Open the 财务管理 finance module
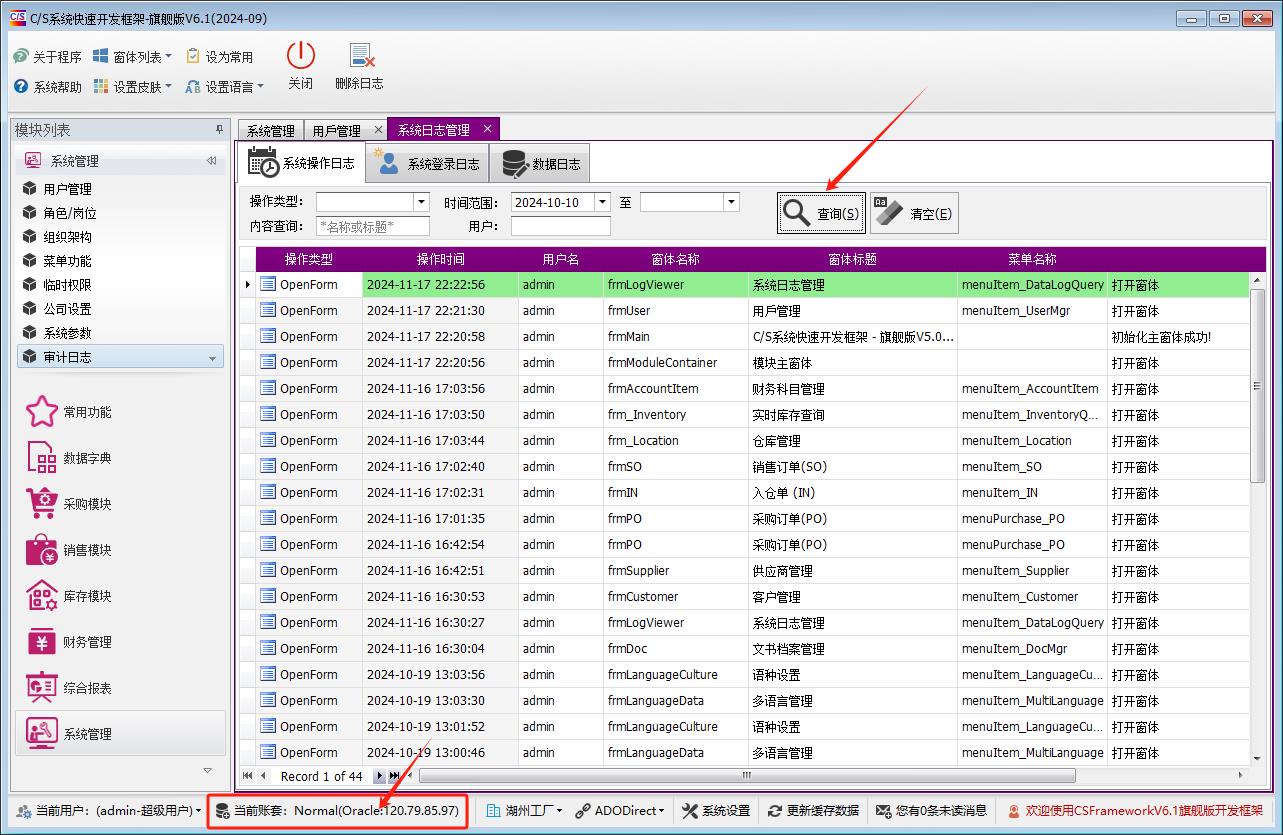 pyautogui.click(x=42, y=642)
